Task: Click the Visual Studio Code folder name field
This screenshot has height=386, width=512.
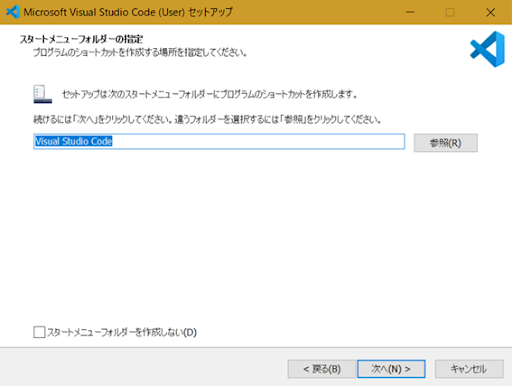Action: pos(219,141)
